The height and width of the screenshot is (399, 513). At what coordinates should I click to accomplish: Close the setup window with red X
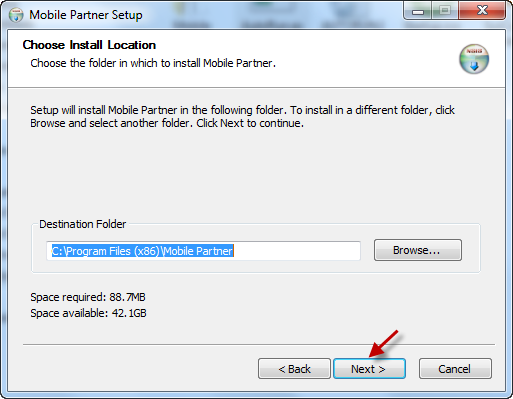[482, 11]
